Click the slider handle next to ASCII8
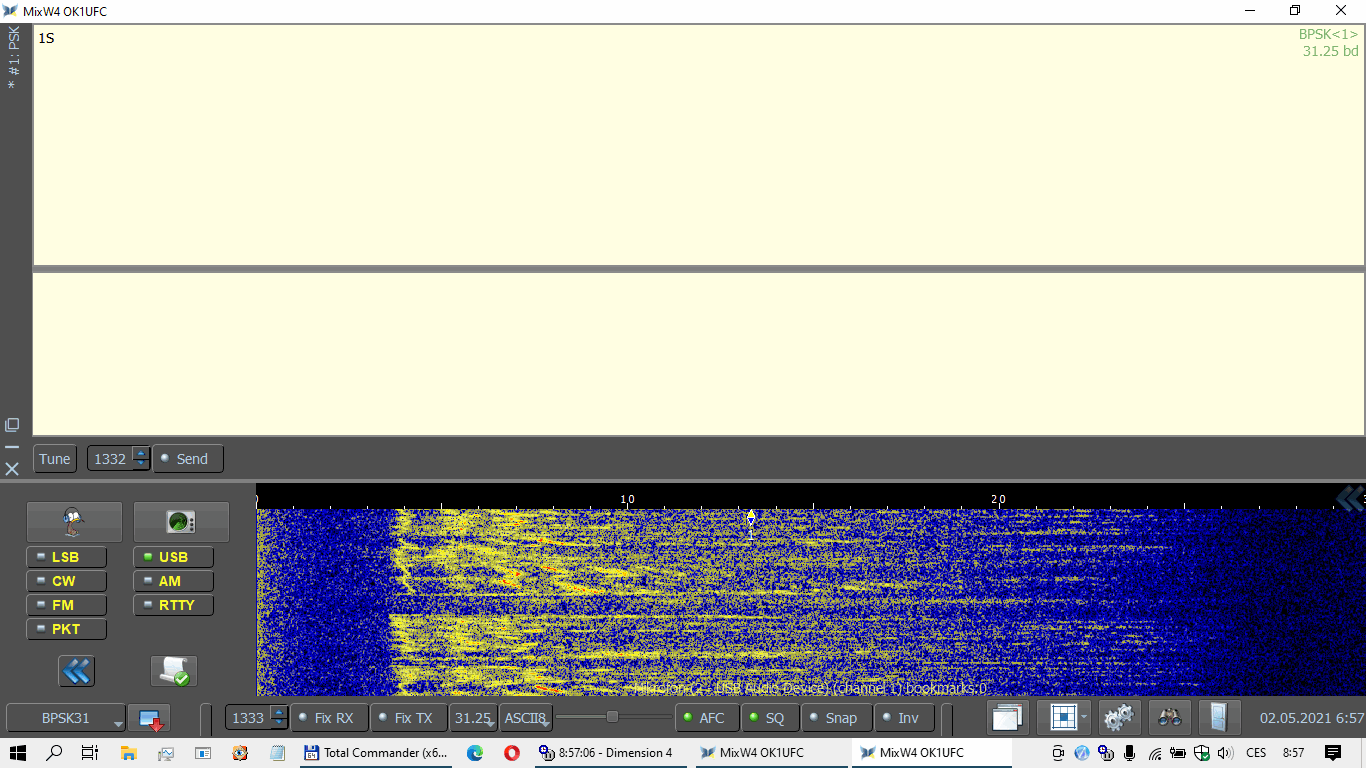 612,717
